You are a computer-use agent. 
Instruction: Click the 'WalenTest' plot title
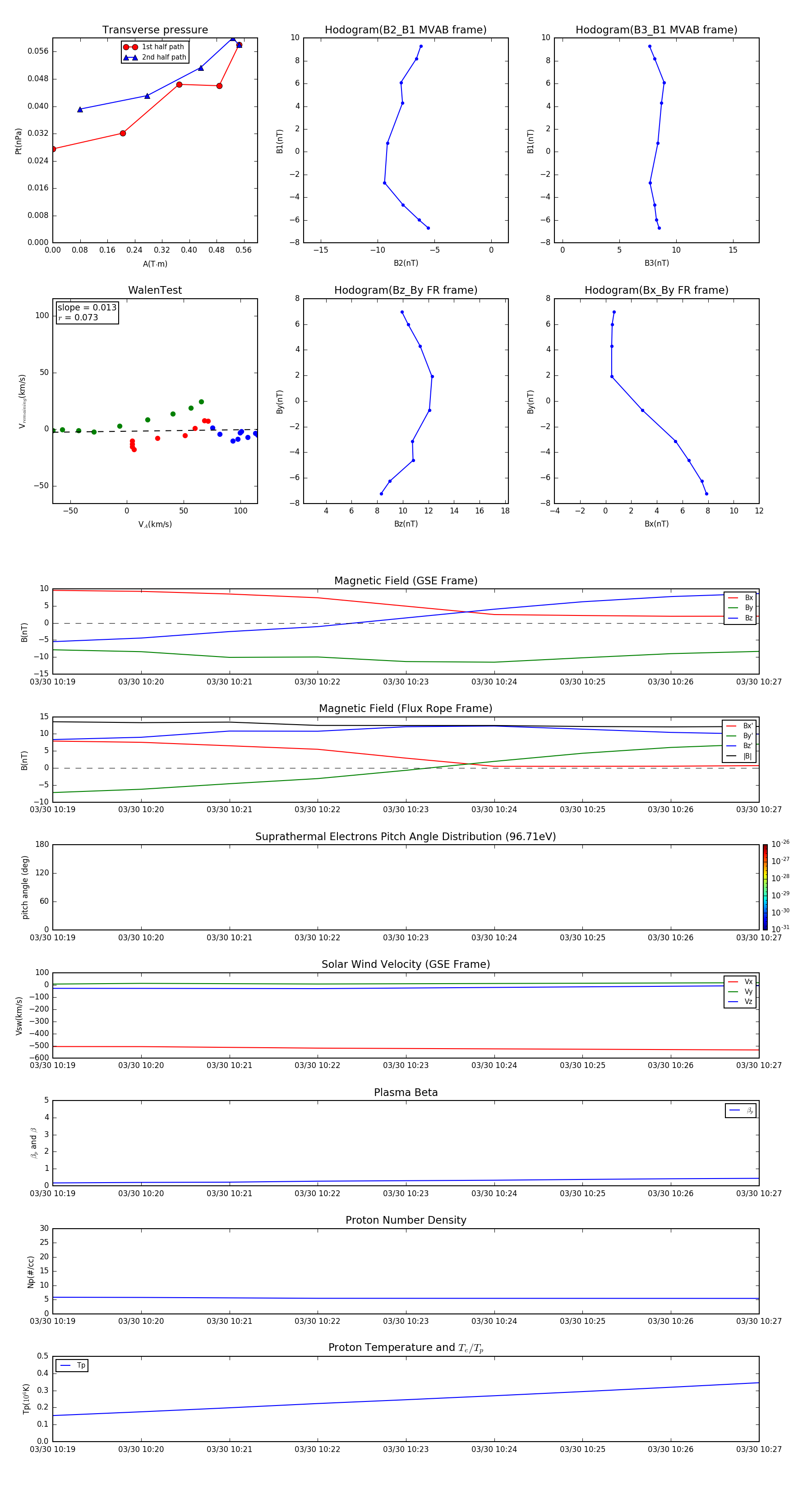pyautogui.click(x=155, y=290)
